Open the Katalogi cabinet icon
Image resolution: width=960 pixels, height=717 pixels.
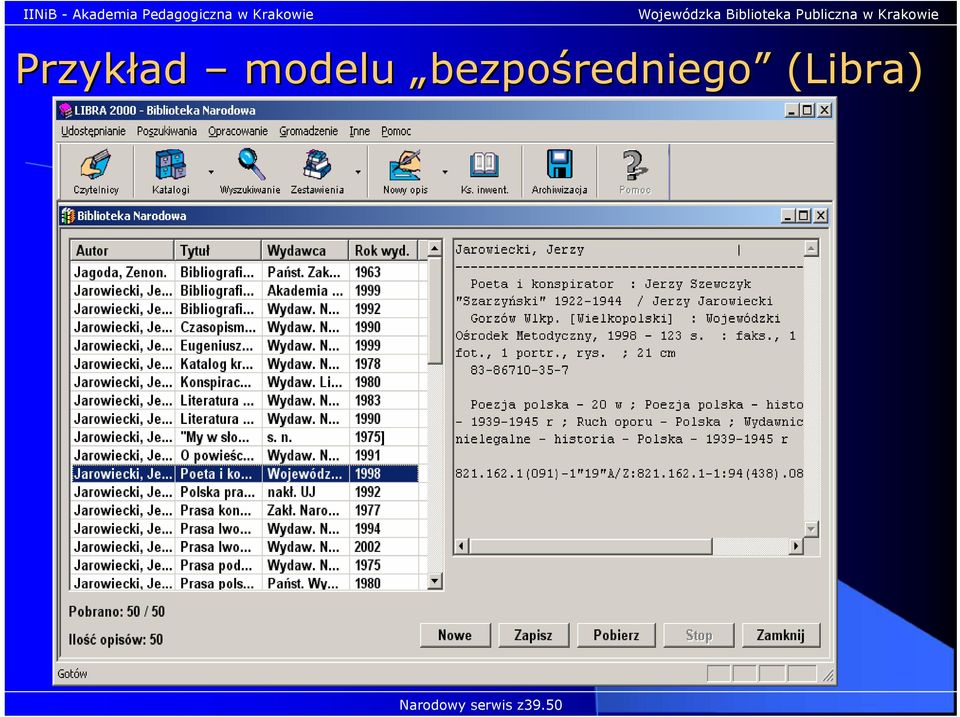tap(170, 165)
